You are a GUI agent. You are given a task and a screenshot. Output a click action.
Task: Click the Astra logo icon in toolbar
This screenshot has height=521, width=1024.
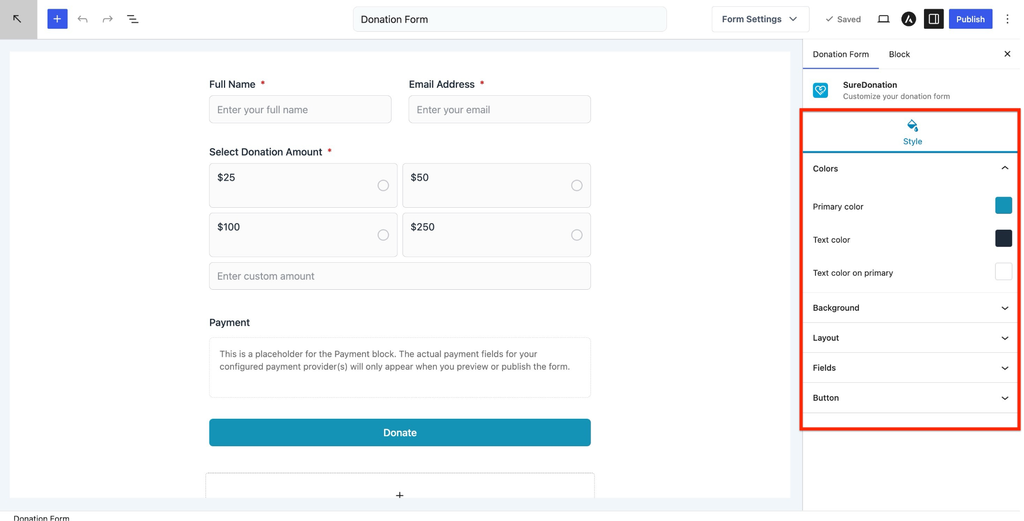tap(908, 19)
